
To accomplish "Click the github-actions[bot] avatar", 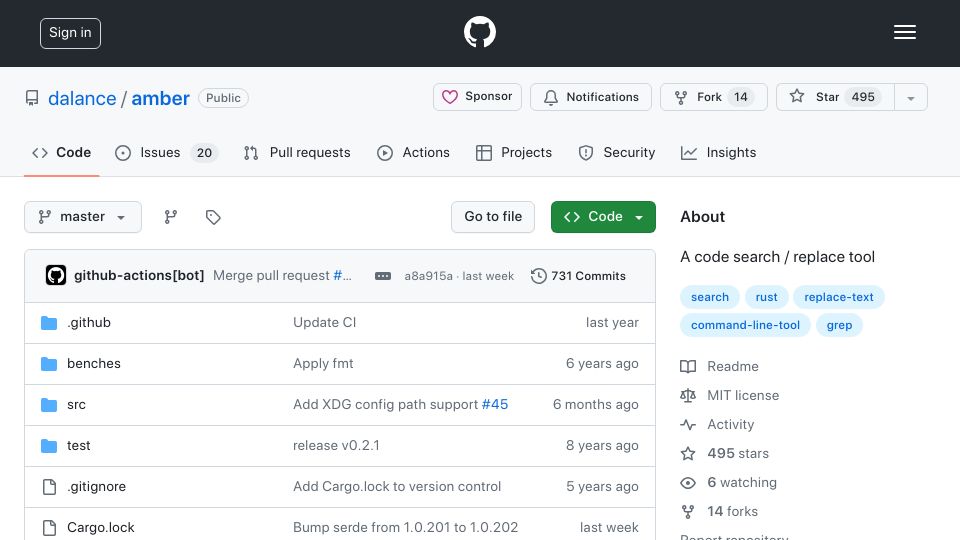I will 56,276.
